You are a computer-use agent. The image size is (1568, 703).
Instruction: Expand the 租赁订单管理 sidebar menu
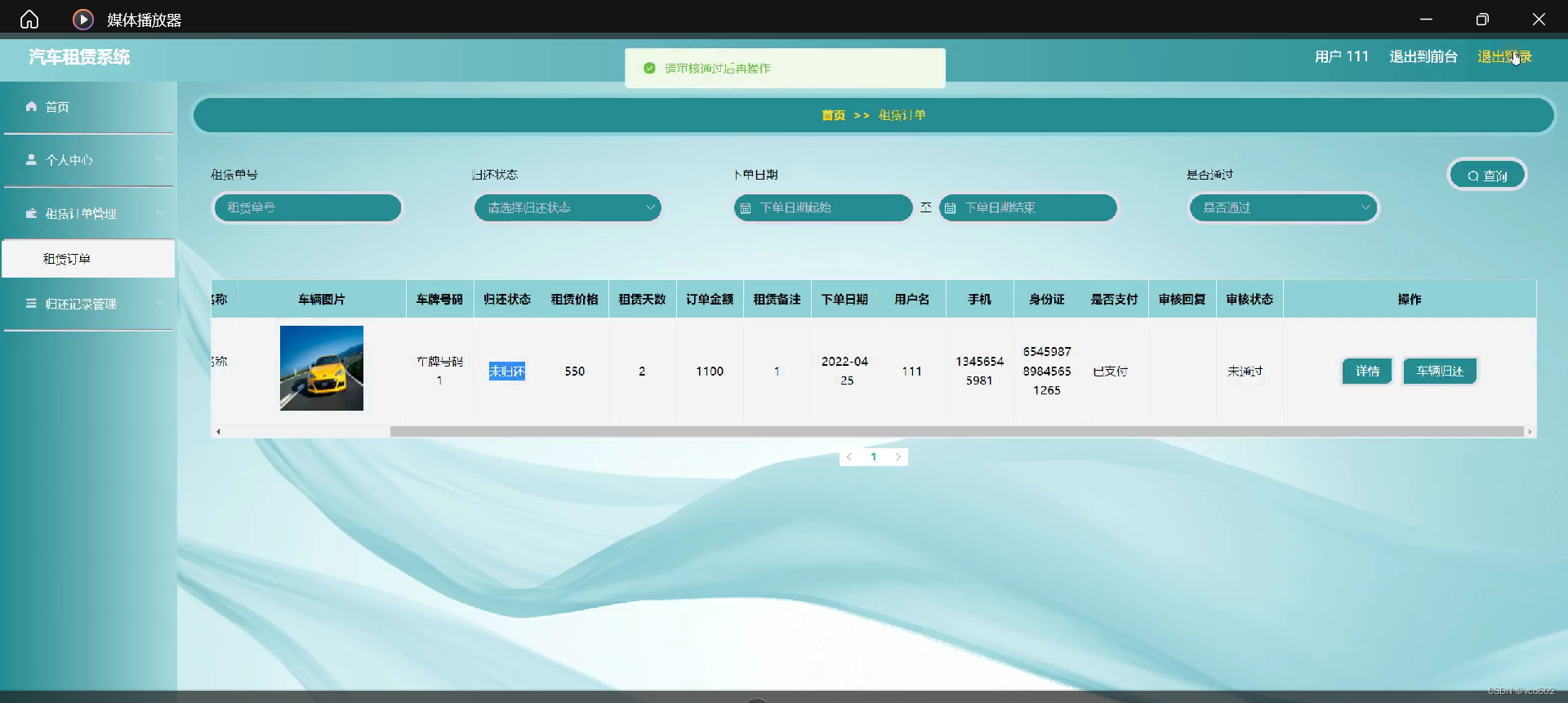[88, 213]
